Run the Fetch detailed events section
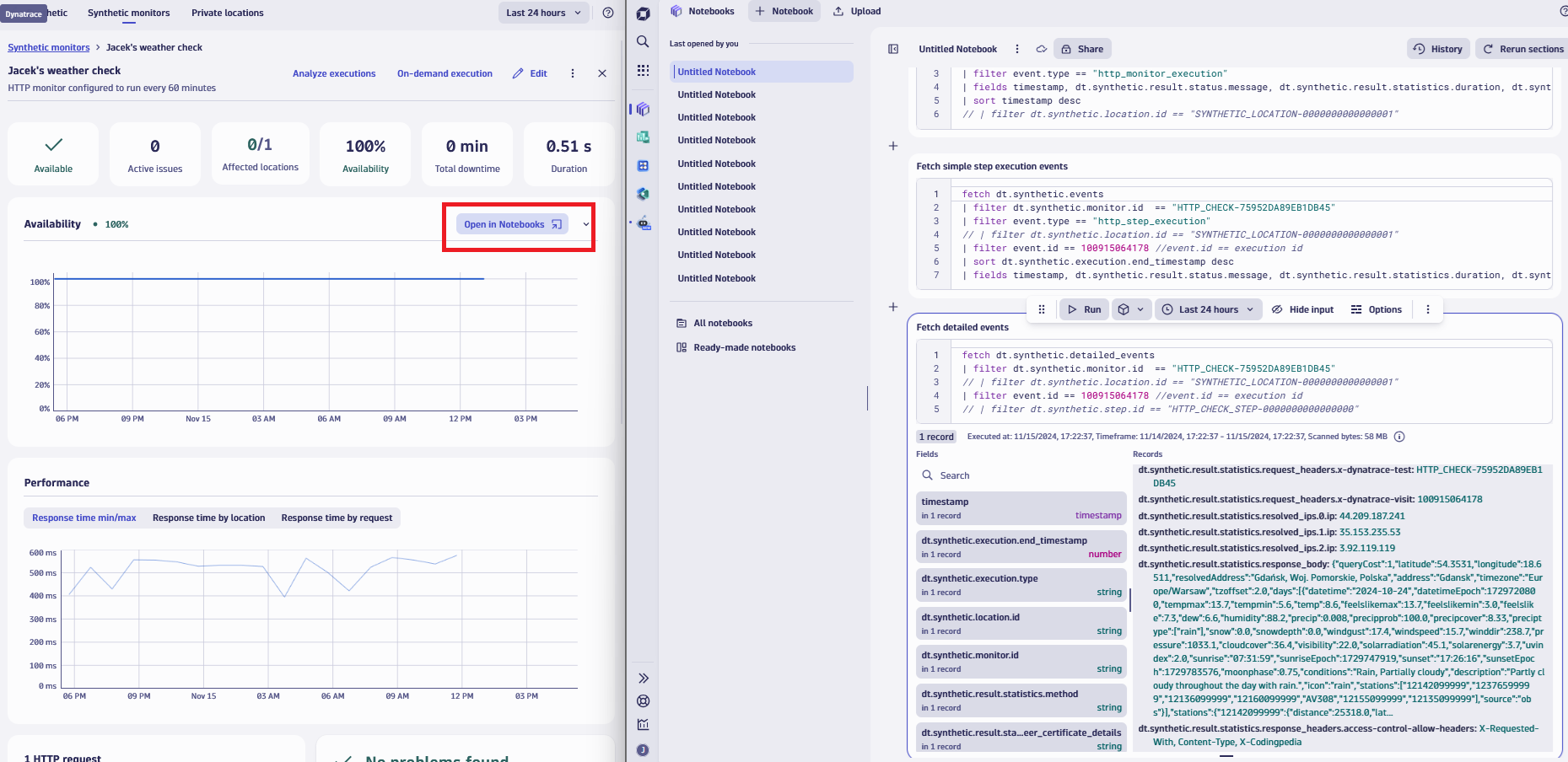This screenshot has height=762, width=1568. 1084,309
